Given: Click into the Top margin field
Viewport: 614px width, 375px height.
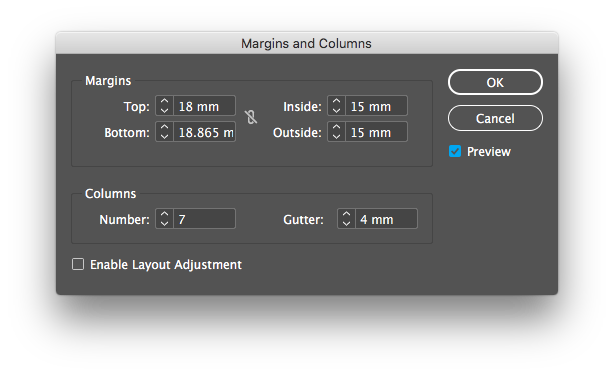Looking at the screenshot, I should pos(204,106).
